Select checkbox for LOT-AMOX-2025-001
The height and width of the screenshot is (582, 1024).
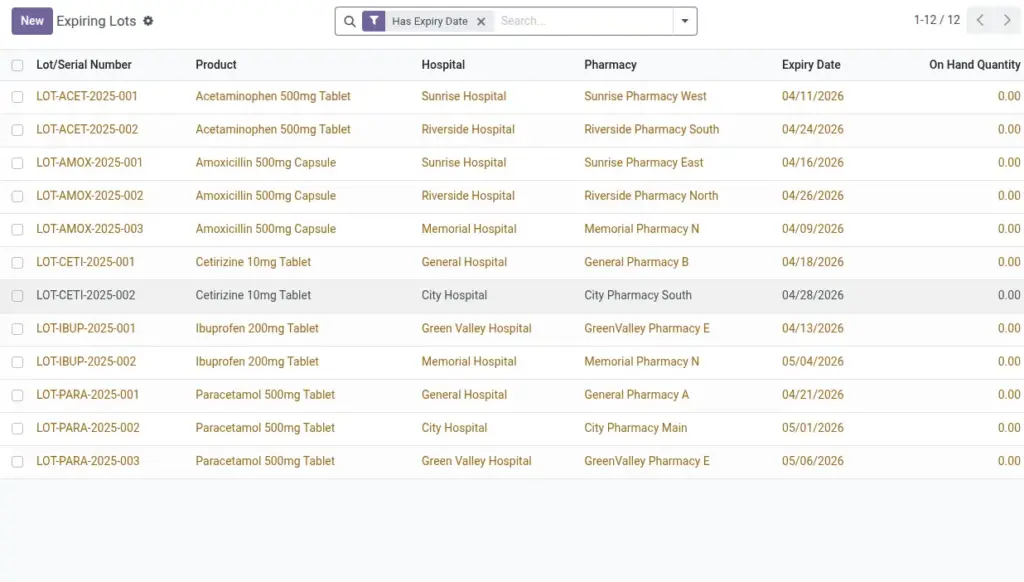(x=18, y=163)
